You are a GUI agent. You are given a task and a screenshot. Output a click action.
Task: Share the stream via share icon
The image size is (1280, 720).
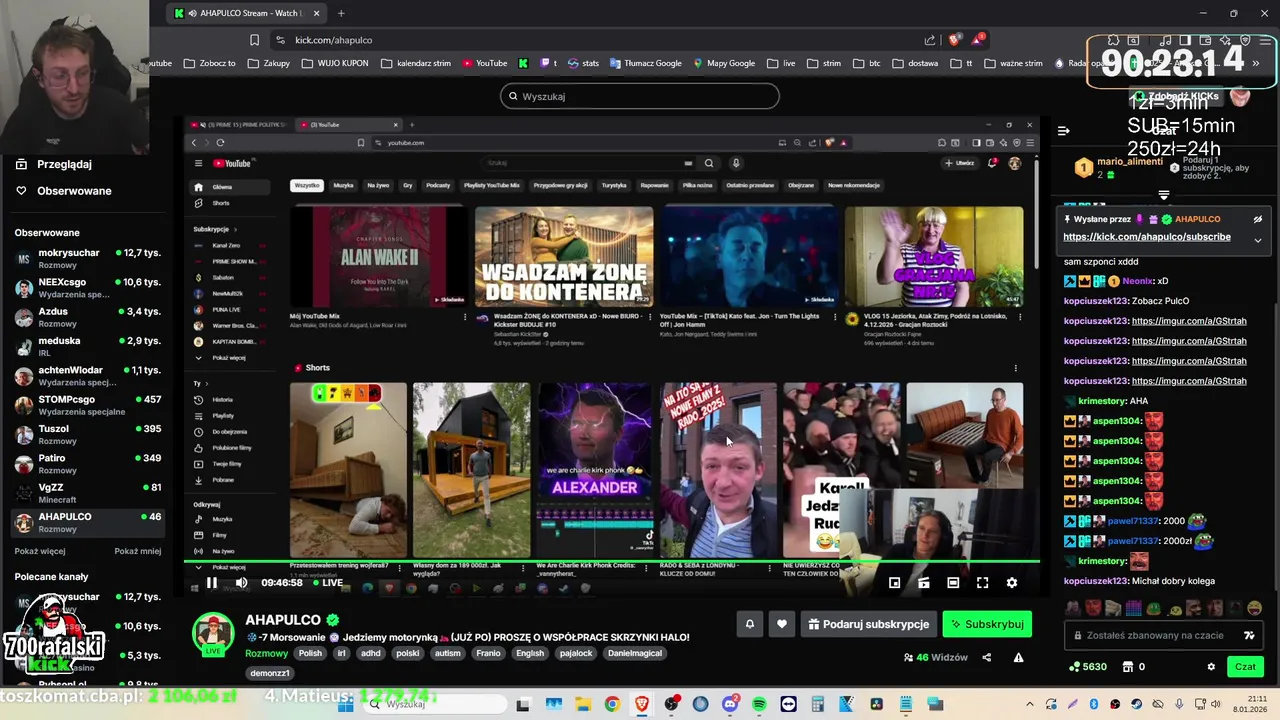tap(987, 657)
